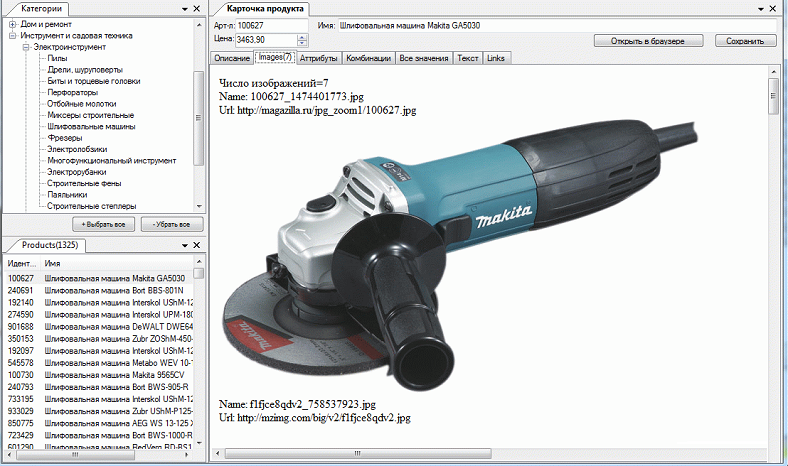Collapse the Электроинструмент tree node
This screenshot has height=466, width=788.
pyautogui.click(x=26, y=47)
